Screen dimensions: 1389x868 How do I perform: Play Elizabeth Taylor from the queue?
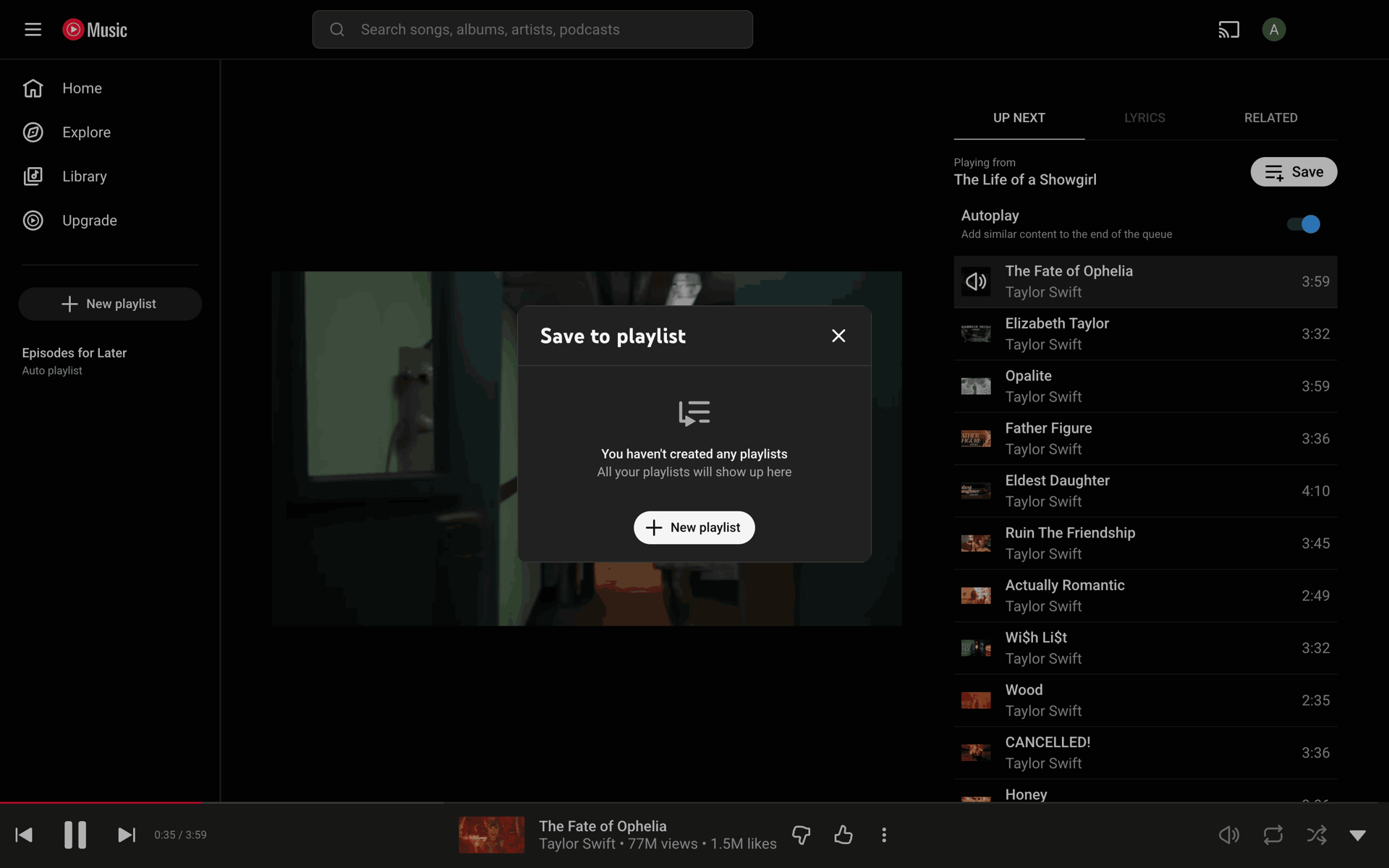(1145, 334)
